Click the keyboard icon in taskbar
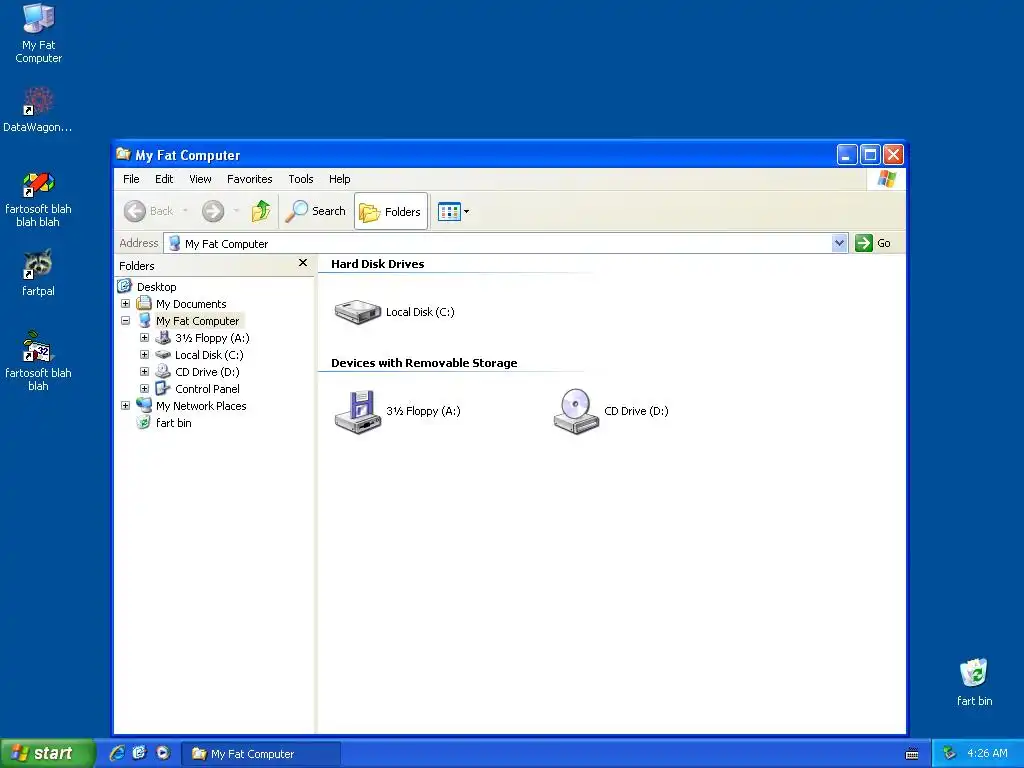Viewport: 1024px width, 768px height. tap(912, 754)
